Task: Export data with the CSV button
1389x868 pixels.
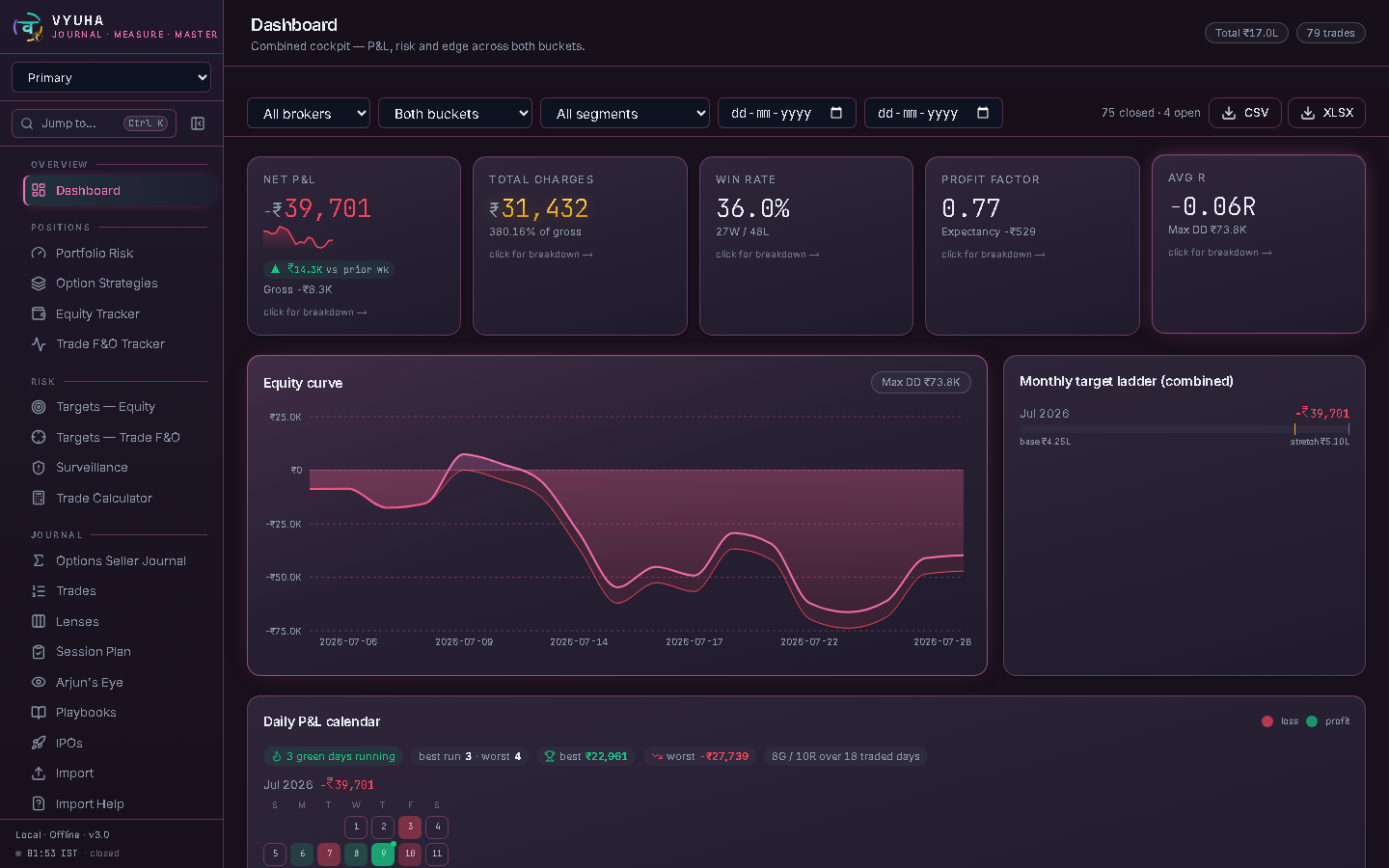Action: 1245,113
